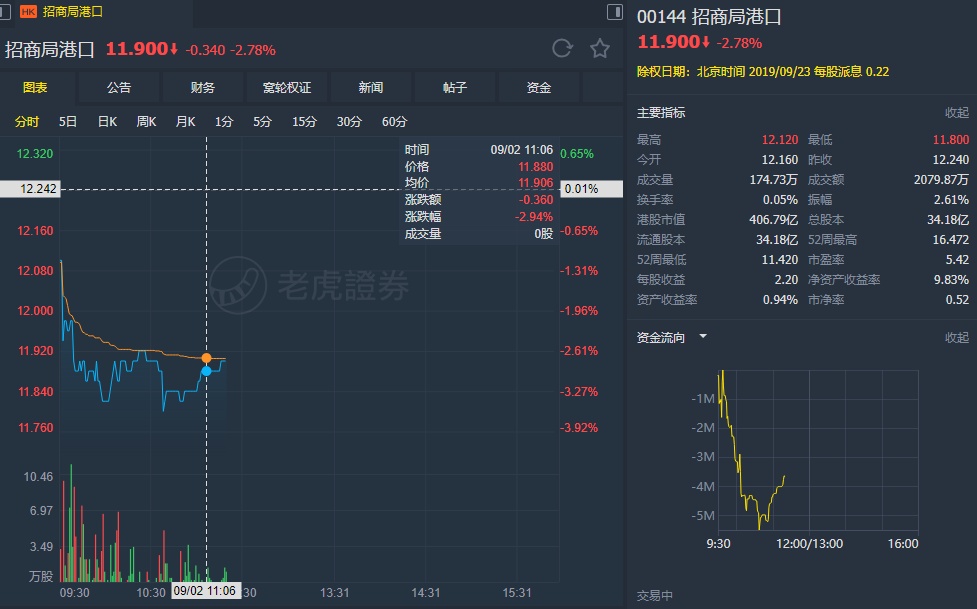Expand the 资金流向 dropdown arrow
Image resolution: width=977 pixels, height=609 pixels.
[x=703, y=337]
